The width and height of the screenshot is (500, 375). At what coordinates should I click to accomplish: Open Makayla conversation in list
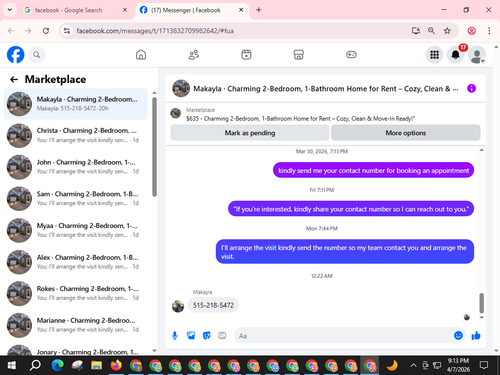pos(75,104)
